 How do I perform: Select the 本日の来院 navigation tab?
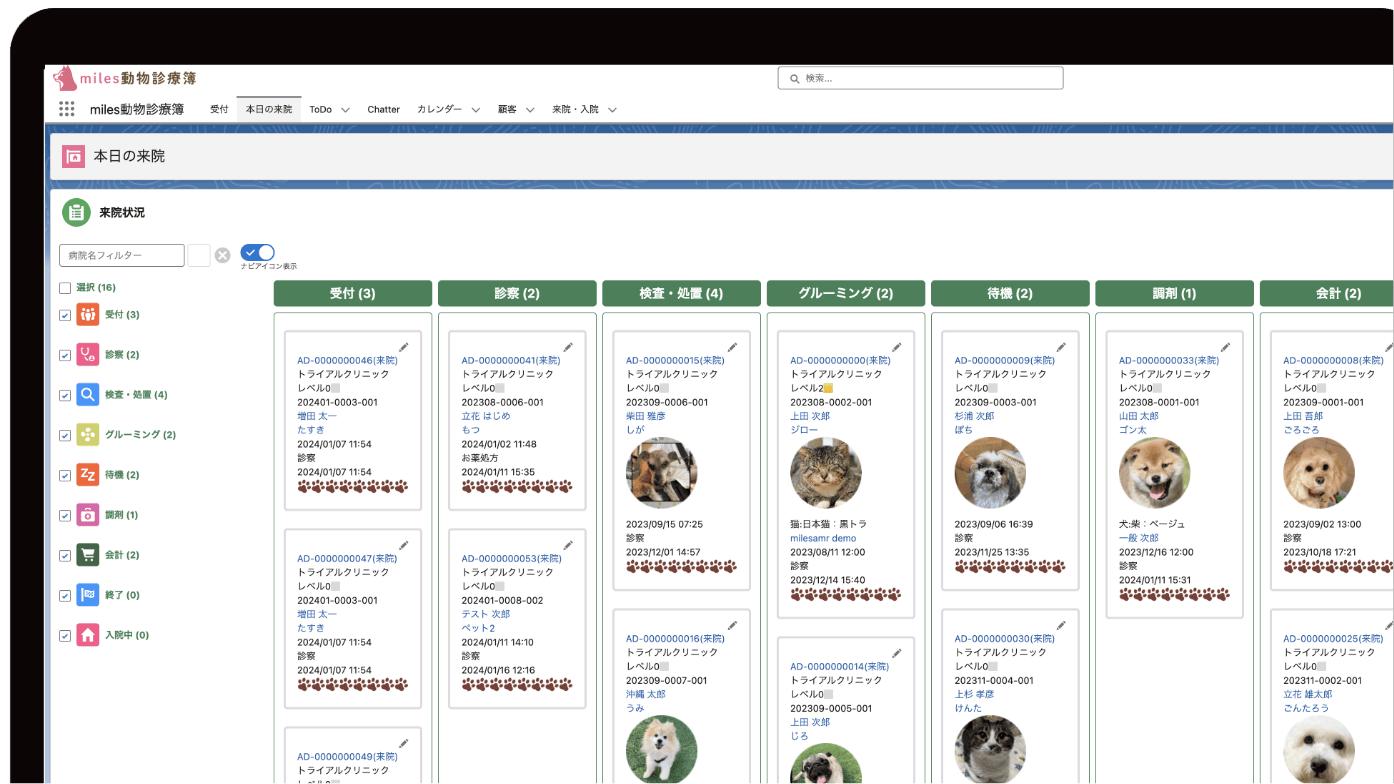click(269, 109)
